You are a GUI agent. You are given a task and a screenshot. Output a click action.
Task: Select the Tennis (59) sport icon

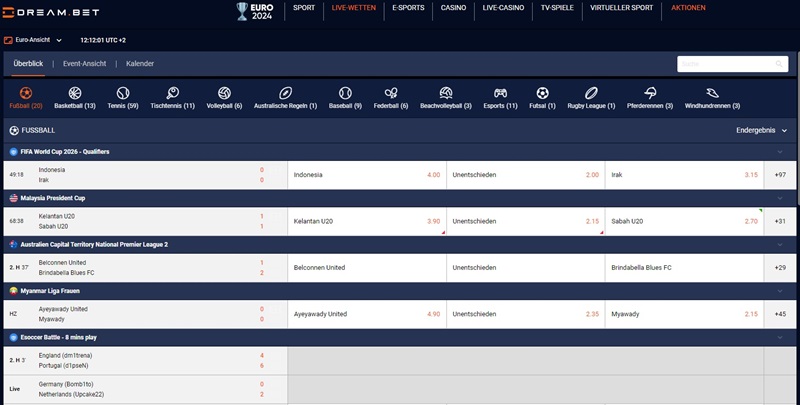123,93
